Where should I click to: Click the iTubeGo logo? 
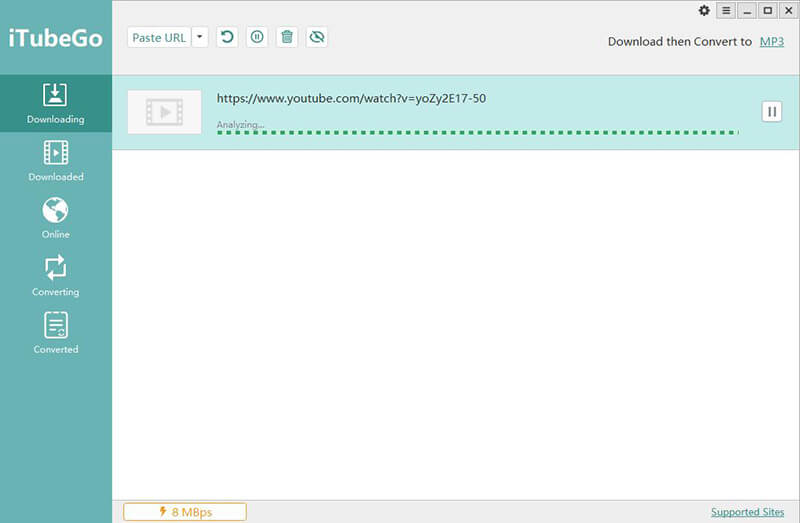pos(56,38)
